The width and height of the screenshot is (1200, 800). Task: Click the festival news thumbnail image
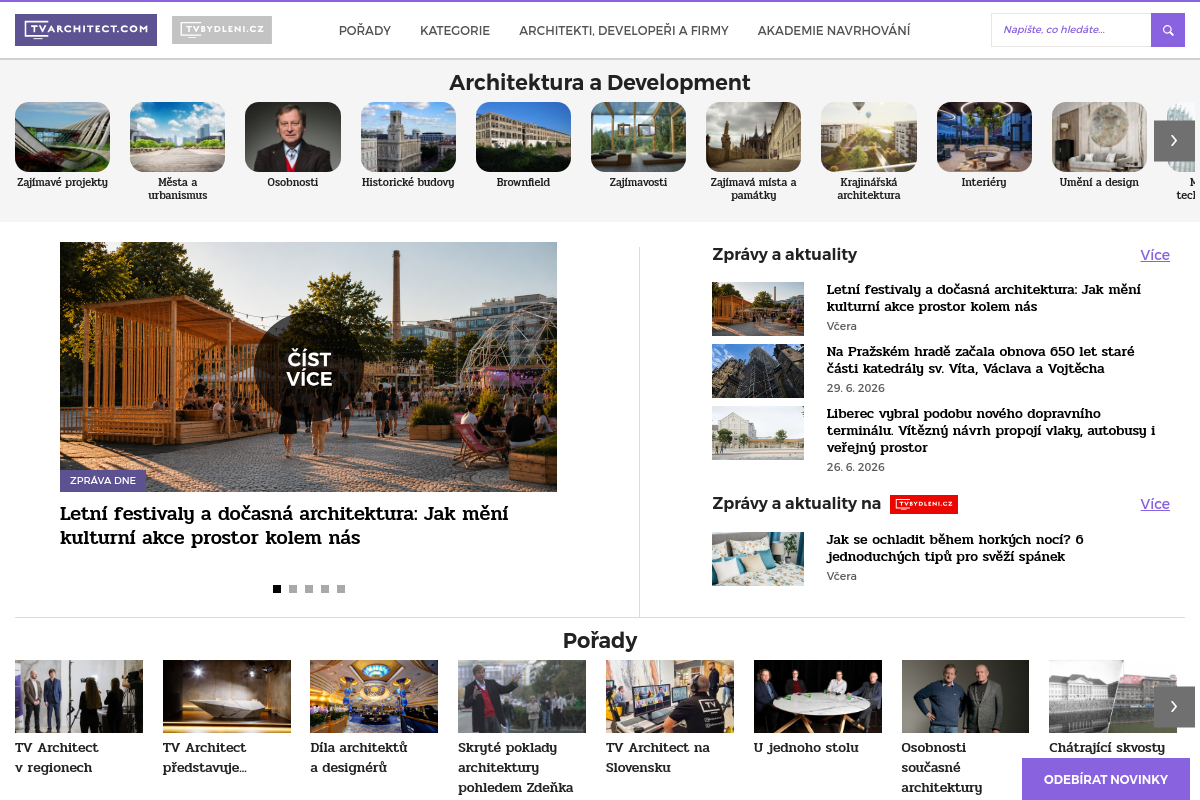(x=758, y=309)
